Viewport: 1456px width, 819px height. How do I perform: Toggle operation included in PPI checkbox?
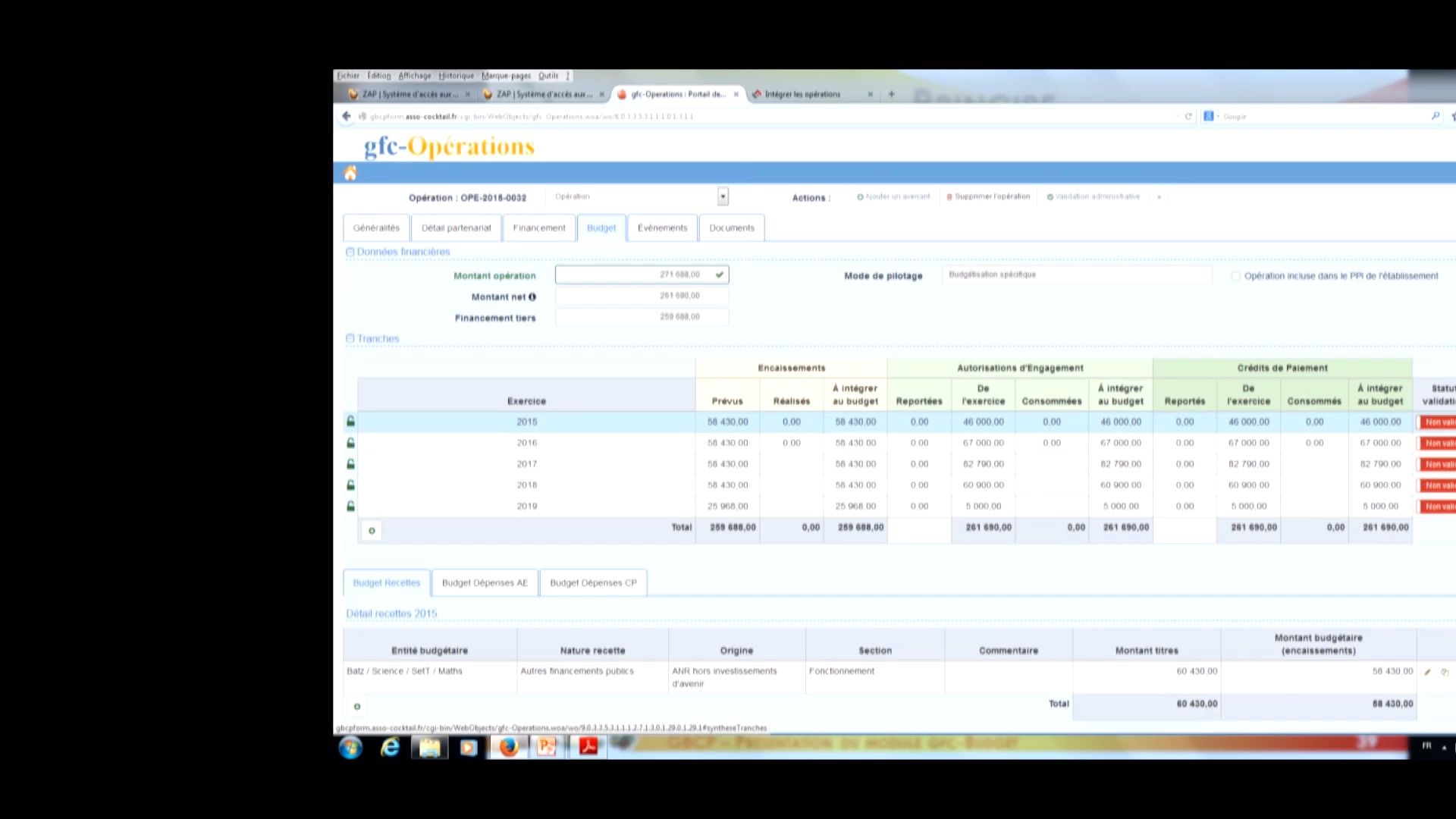click(1235, 276)
